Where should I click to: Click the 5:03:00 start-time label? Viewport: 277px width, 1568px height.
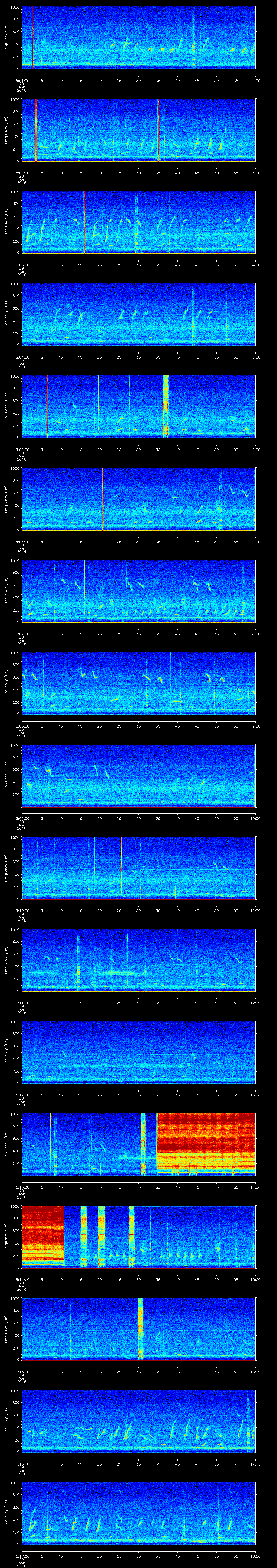coord(22,265)
